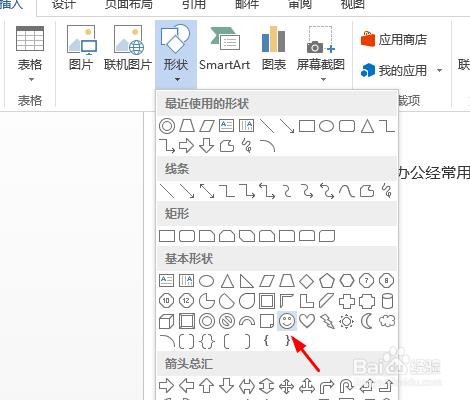Select the right arrow in 箭头总汇
The image size is (470, 400).
point(167,386)
